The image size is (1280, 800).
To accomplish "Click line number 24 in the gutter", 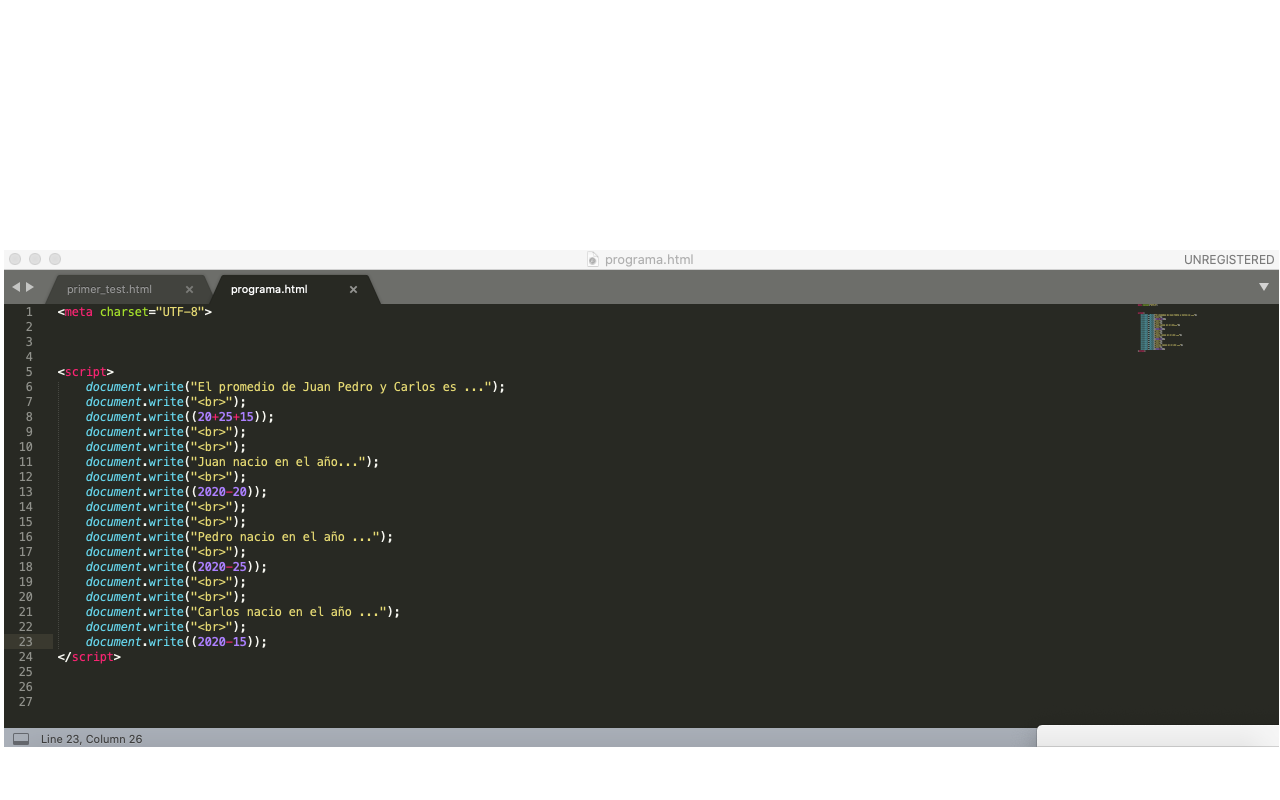I will coord(25,657).
